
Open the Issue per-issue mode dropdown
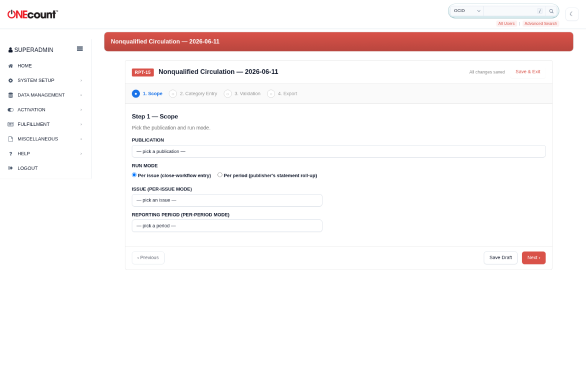227,200
